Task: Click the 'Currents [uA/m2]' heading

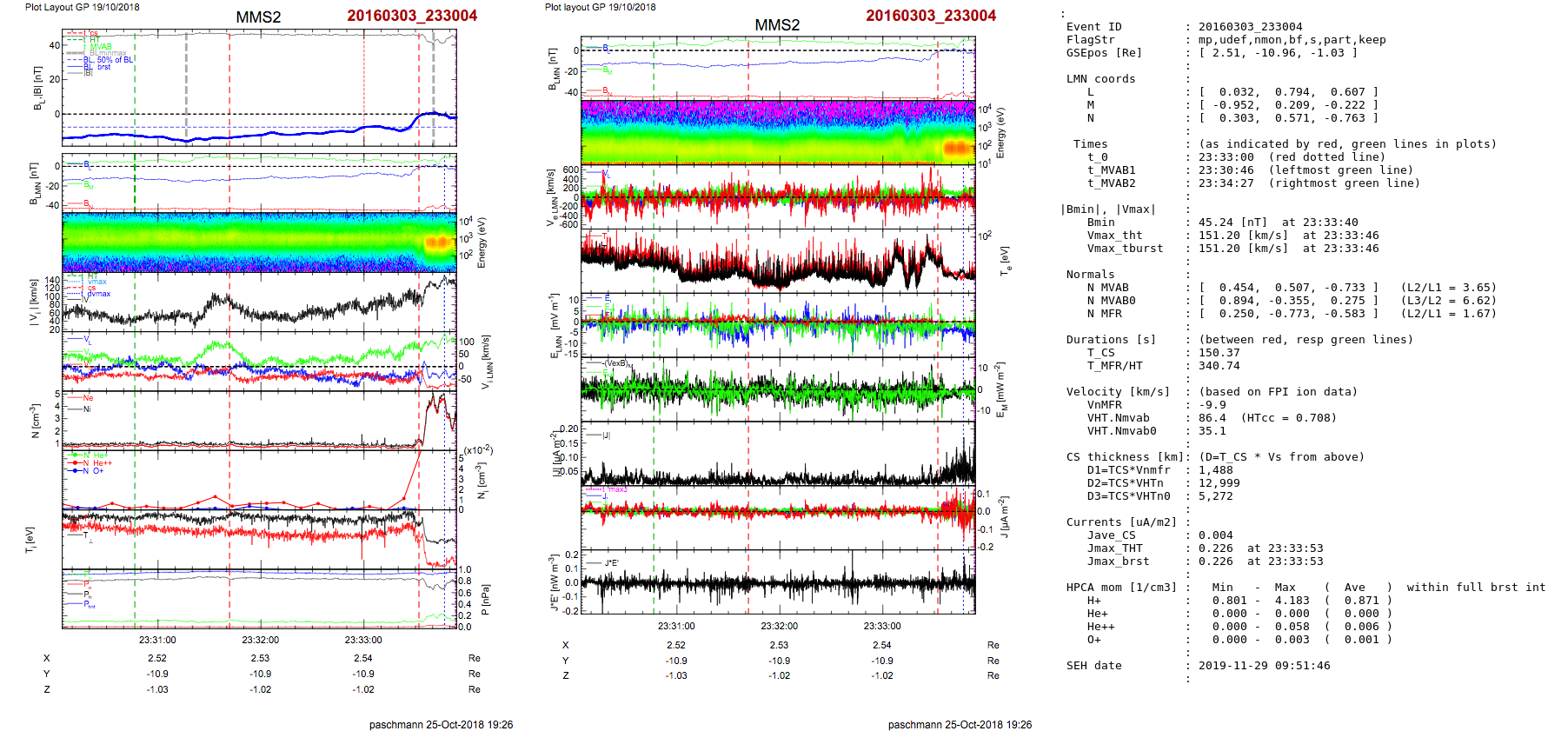Action: pyautogui.click(x=1121, y=522)
